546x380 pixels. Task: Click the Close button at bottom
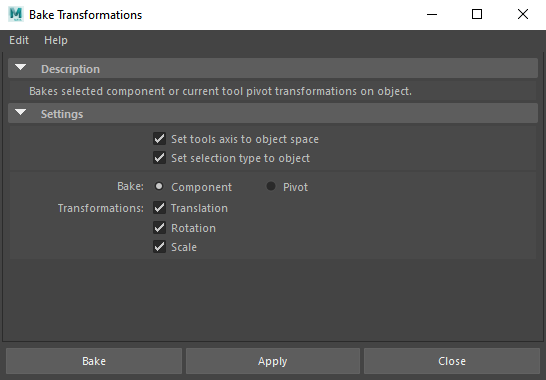(452, 361)
